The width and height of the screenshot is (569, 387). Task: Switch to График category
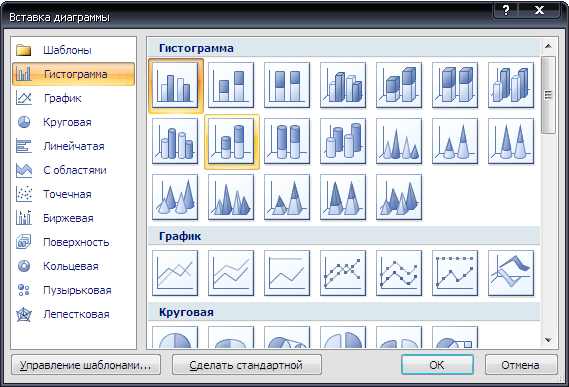pyautogui.click(x=74, y=98)
